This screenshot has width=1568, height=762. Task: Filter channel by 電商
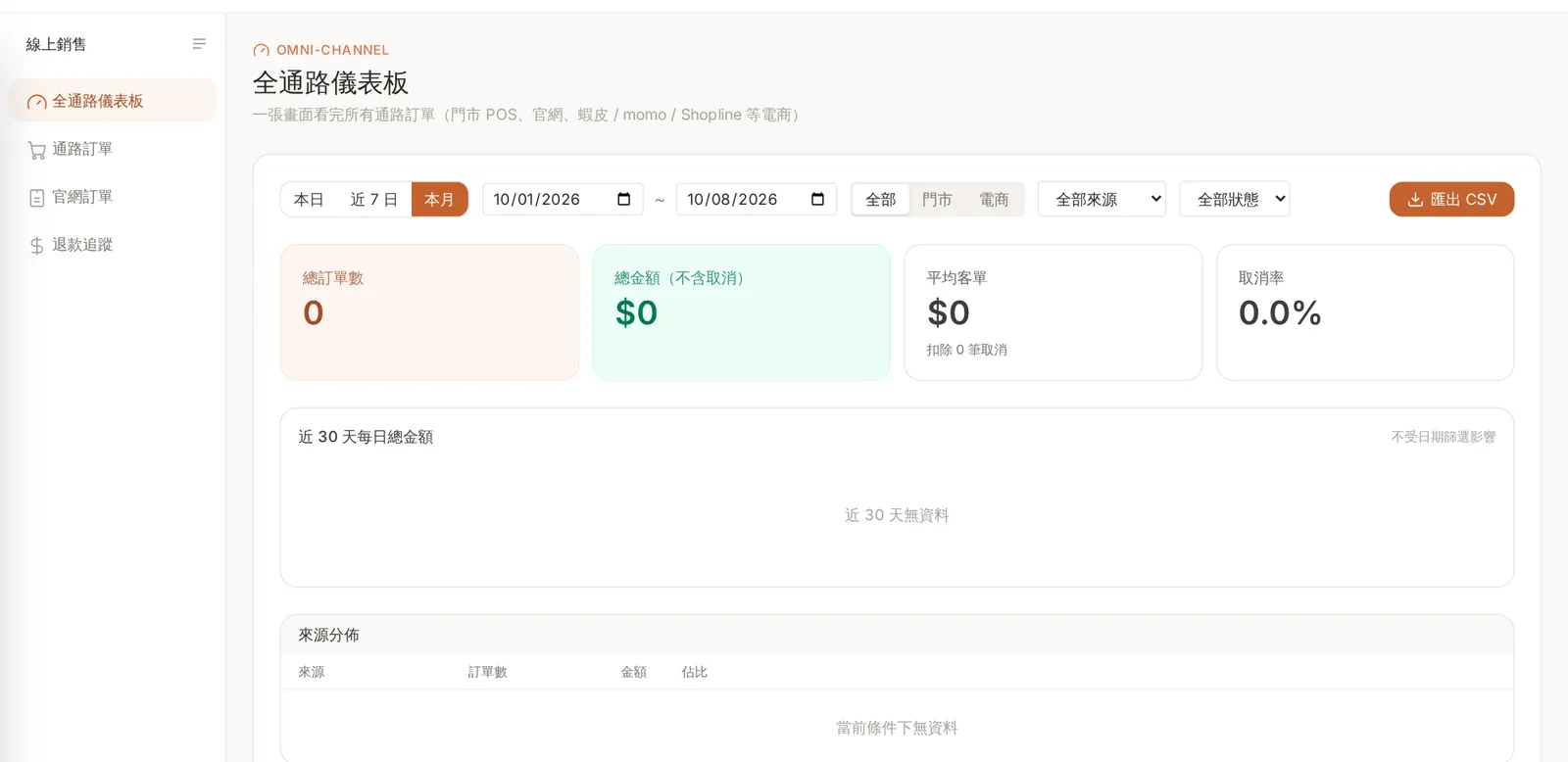pos(994,200)
